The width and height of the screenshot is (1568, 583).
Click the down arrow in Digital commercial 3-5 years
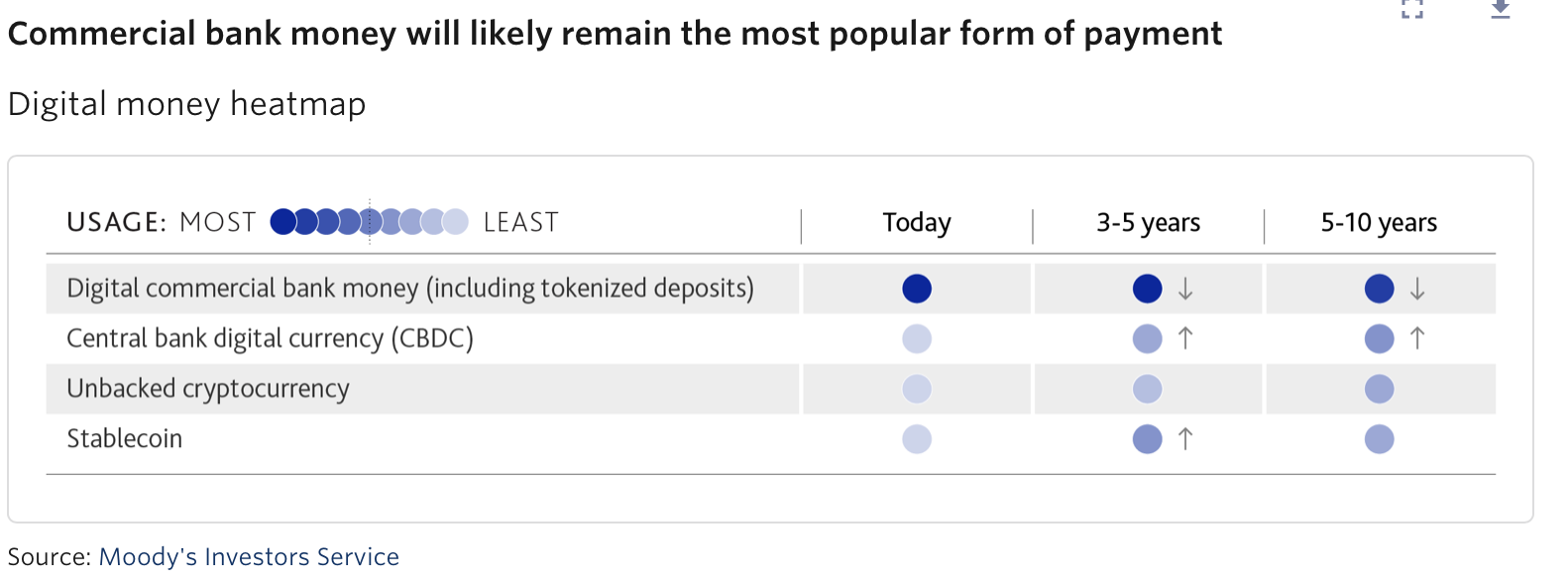click(1185, 289)
